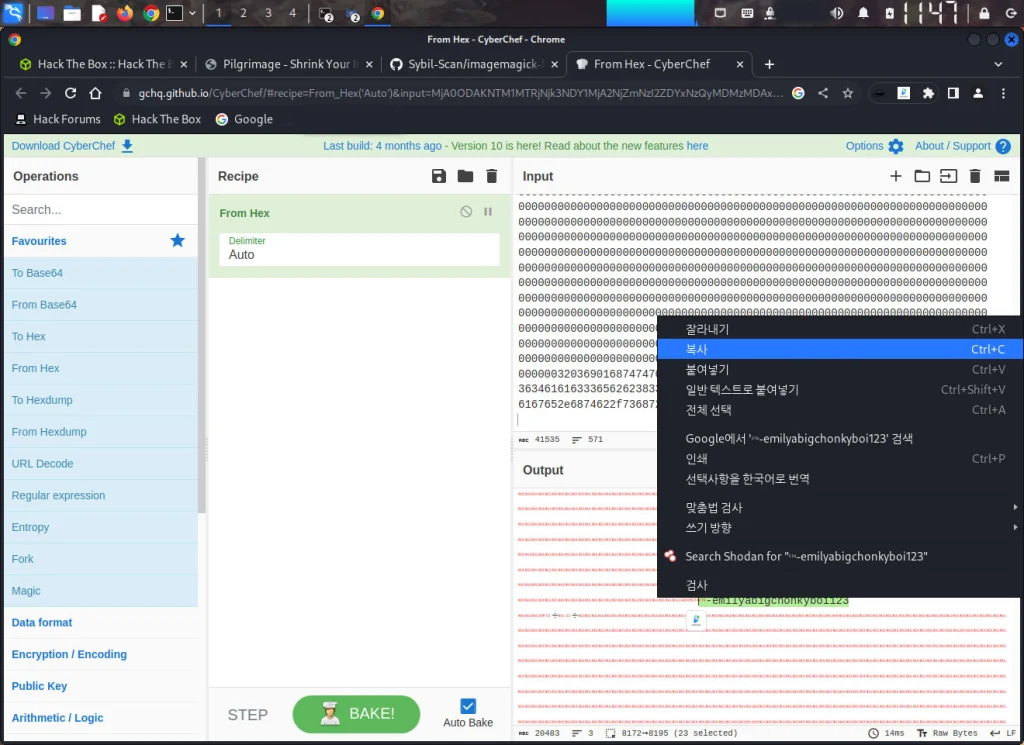
Task: Reload the page in Chrome
Action: (71, 93)
